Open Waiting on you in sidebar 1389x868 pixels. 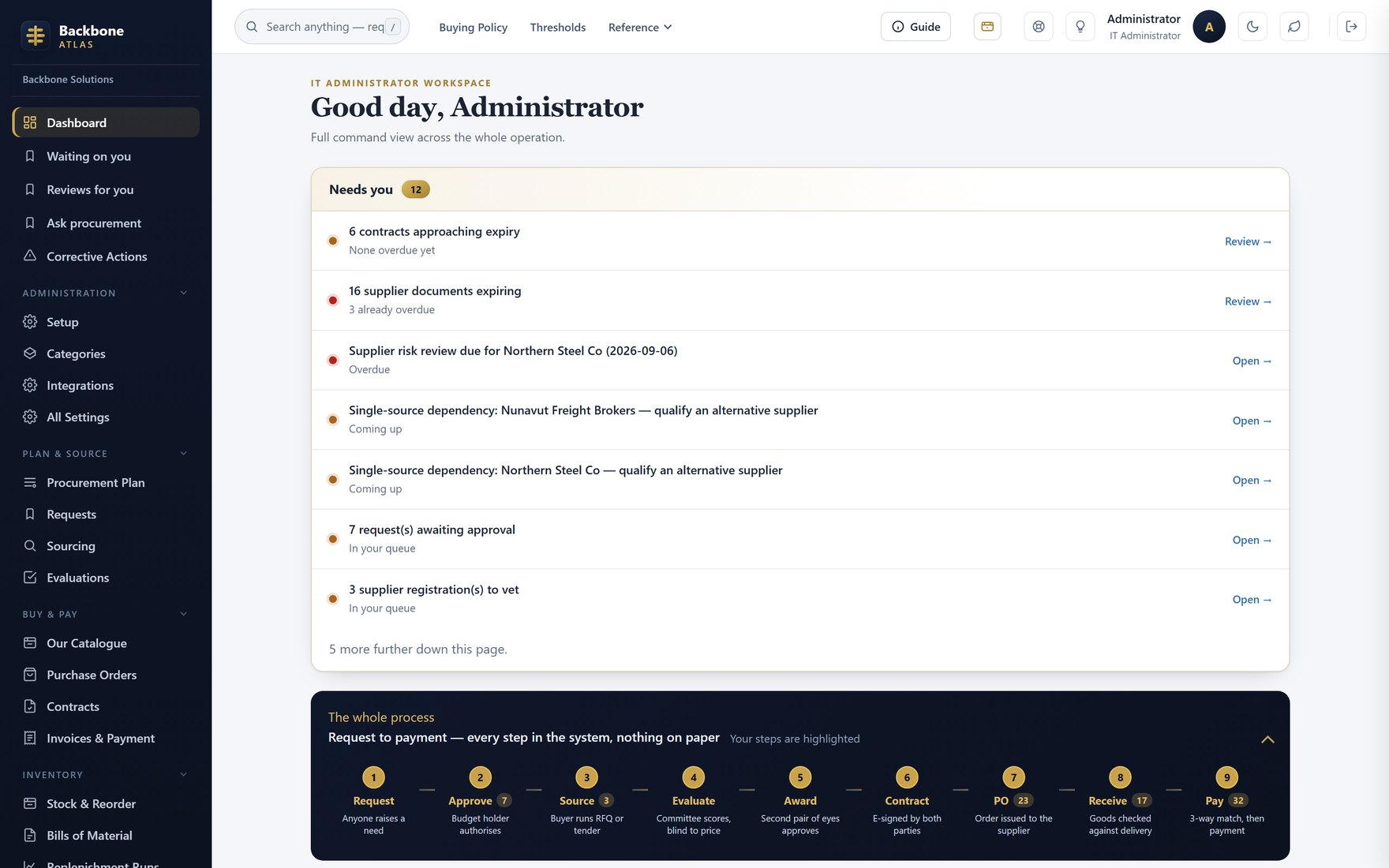[x=106, y=156]
